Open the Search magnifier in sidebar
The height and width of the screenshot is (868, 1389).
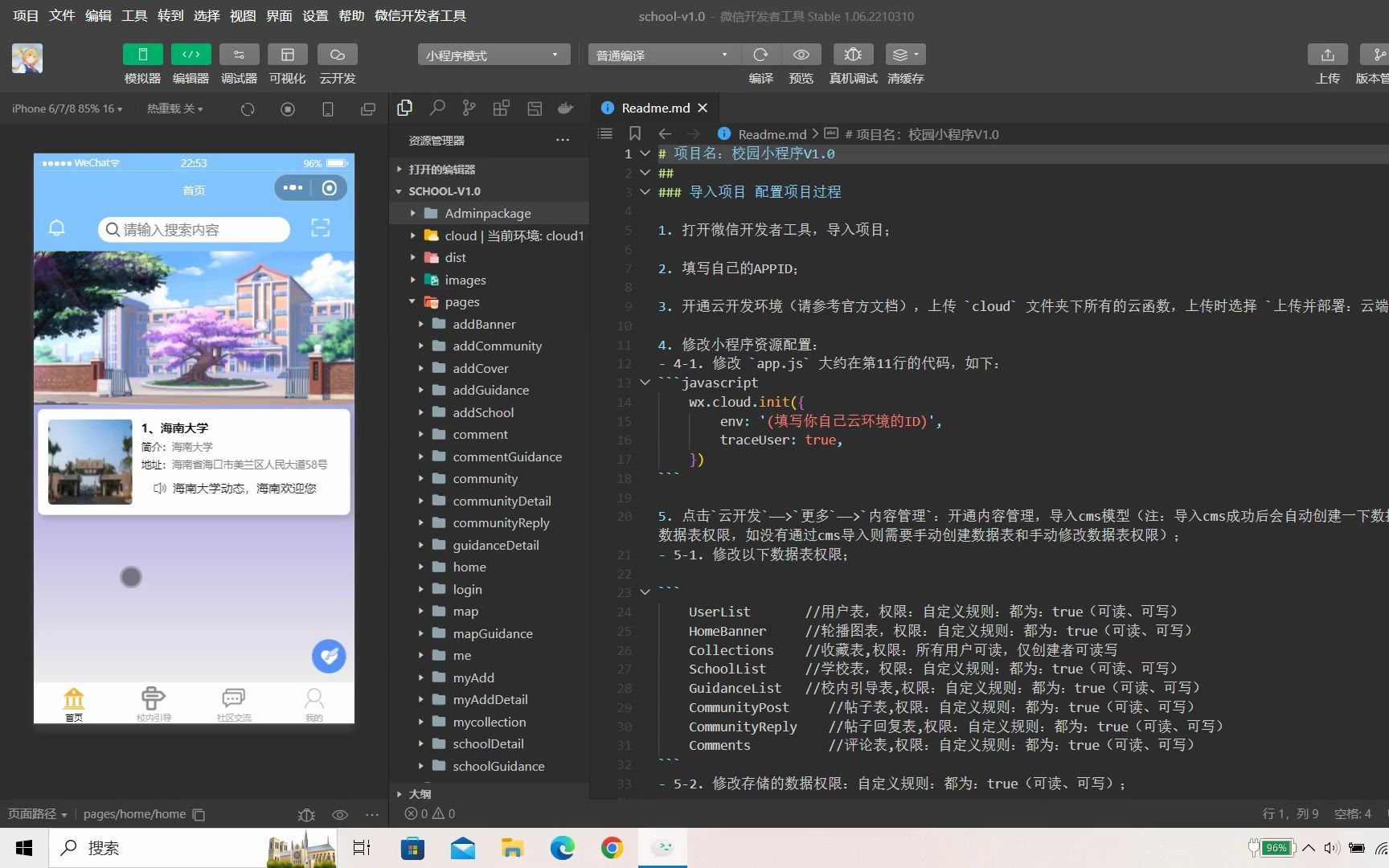[437, 108]
